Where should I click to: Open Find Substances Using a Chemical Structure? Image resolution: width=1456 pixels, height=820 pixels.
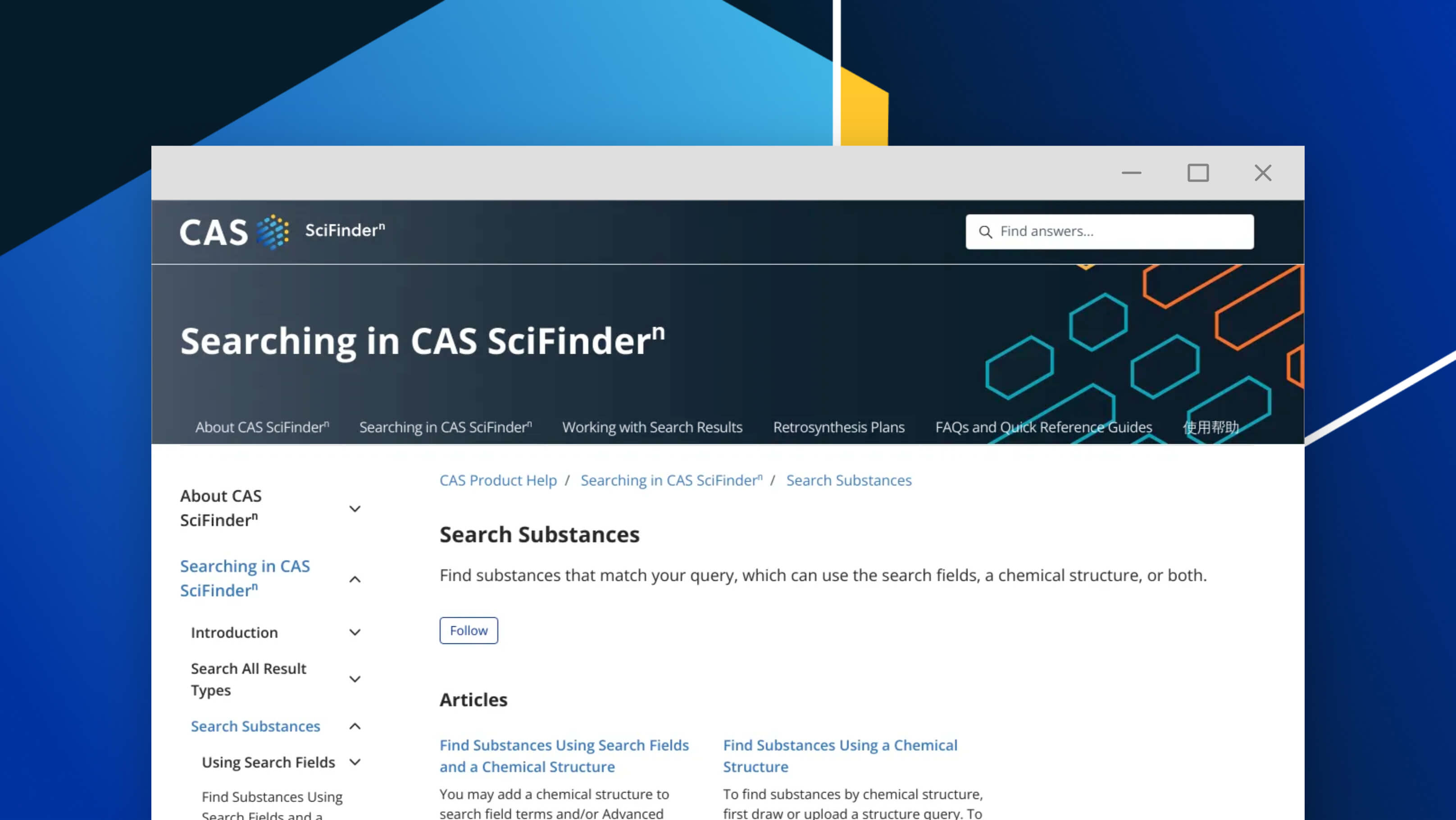[840, 755]
